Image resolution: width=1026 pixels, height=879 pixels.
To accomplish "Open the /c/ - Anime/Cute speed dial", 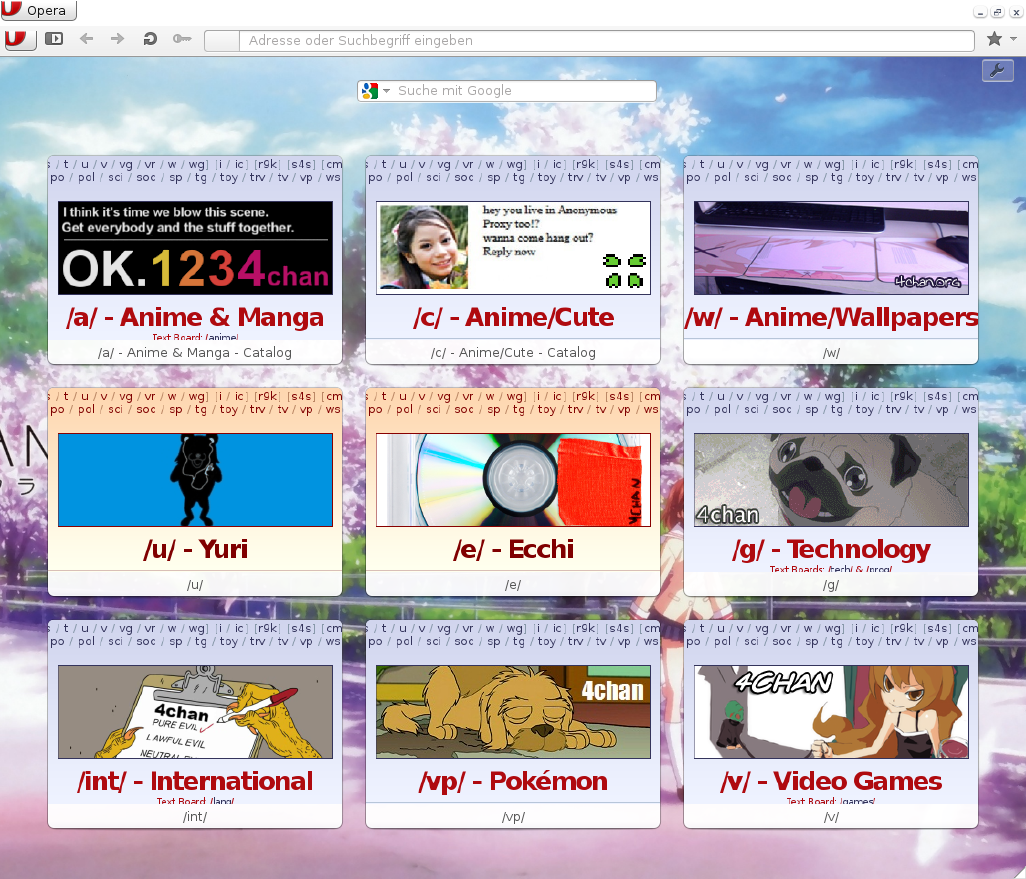I will point(513,260).
